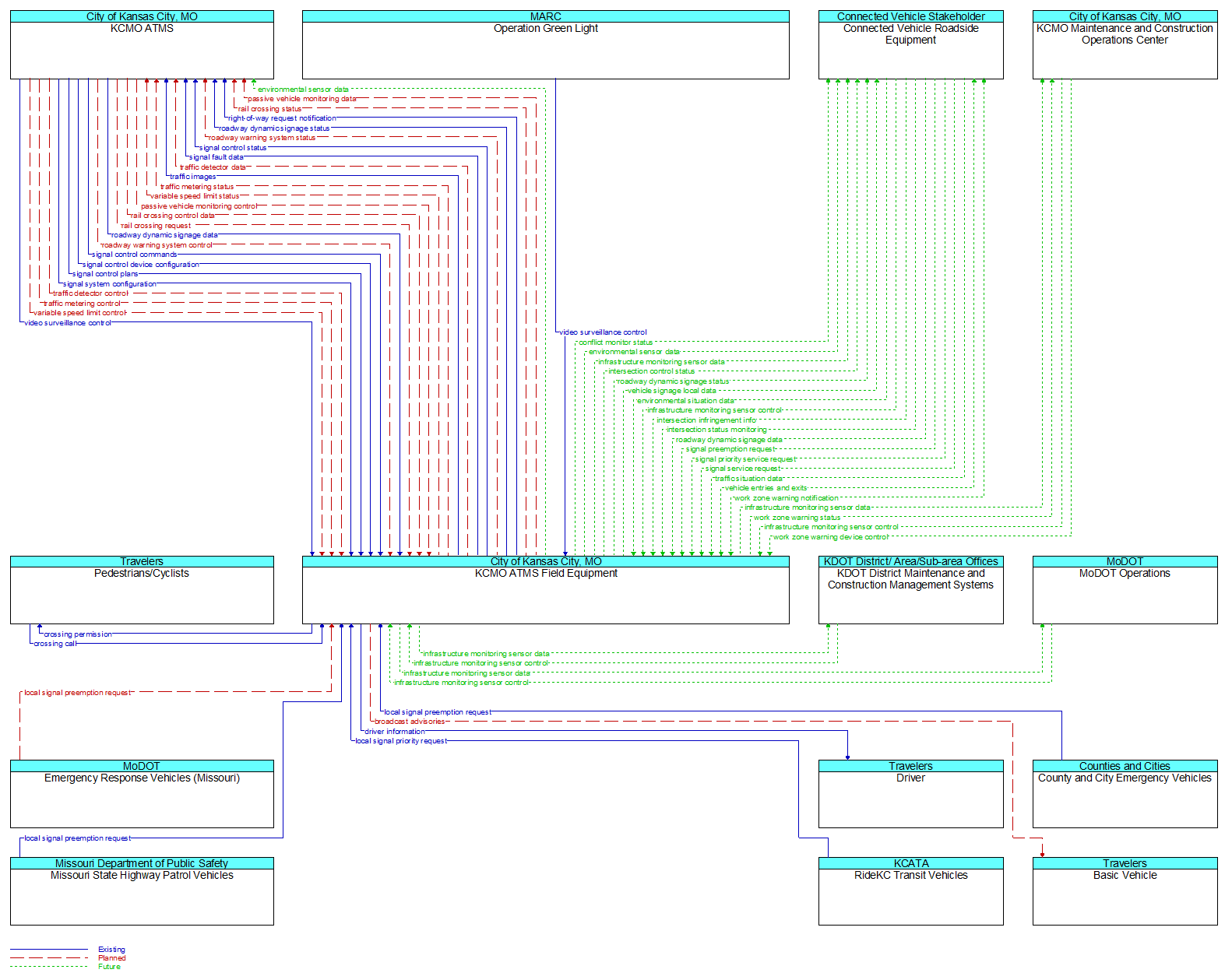Click 'signal control device configuration' label
This screenshot has width=1225, height=980.
tap(141, 265)
